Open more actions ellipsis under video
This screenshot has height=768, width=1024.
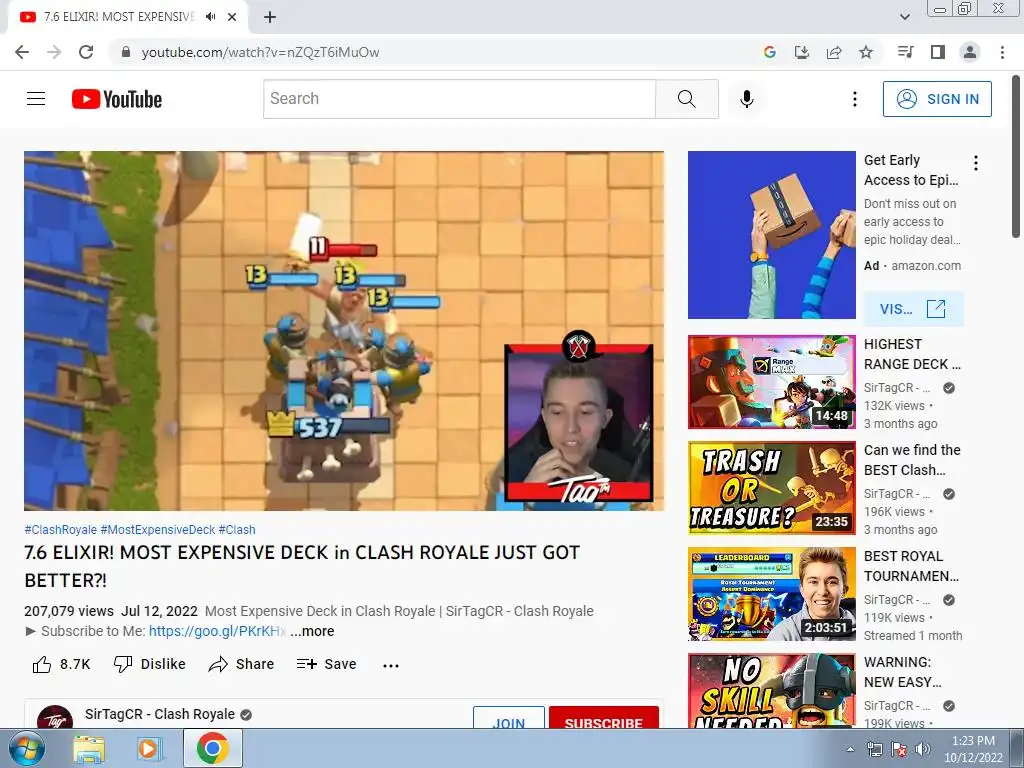[391, 665]
